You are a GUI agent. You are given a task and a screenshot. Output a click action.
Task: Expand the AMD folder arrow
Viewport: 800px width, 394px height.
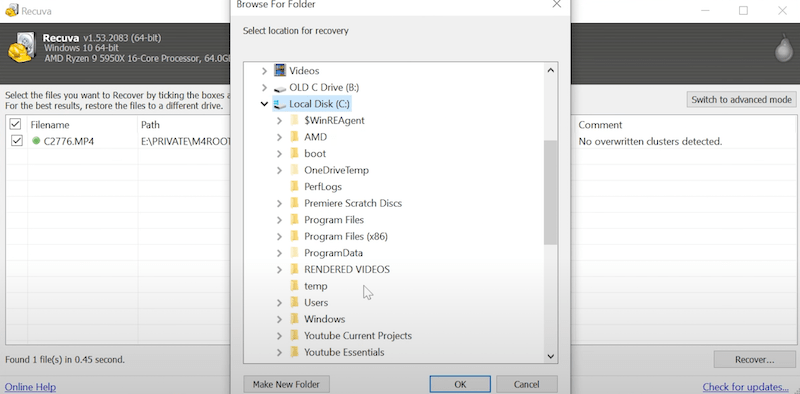point(279,137)
